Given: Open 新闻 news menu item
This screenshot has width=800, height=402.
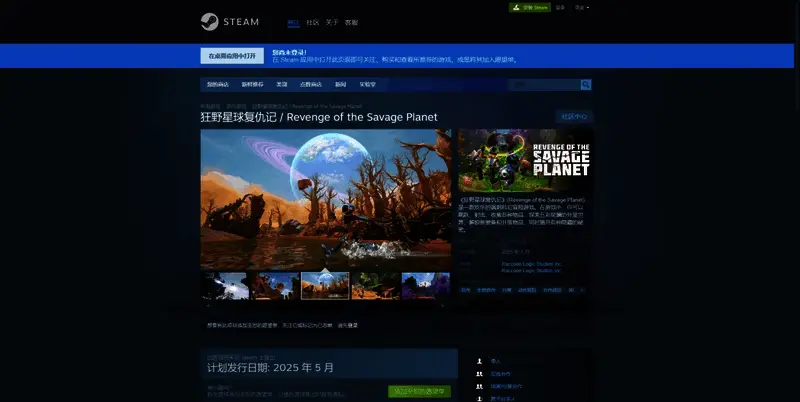Looking at the screenshot, I should [340, 85].
